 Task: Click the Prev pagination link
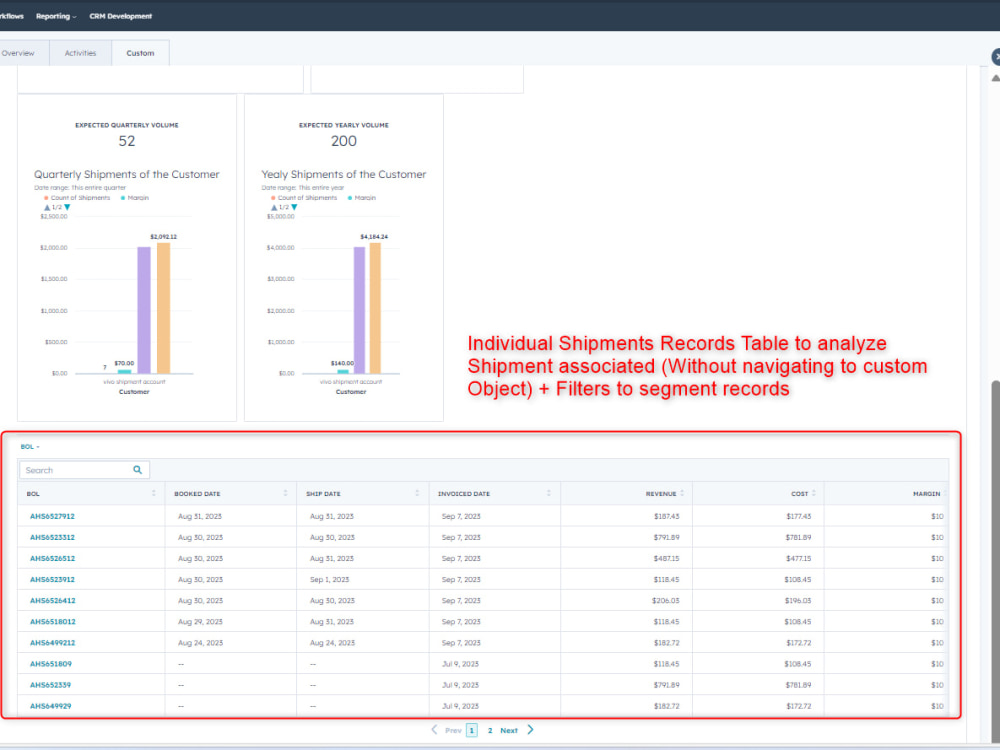tap(453, 730)
